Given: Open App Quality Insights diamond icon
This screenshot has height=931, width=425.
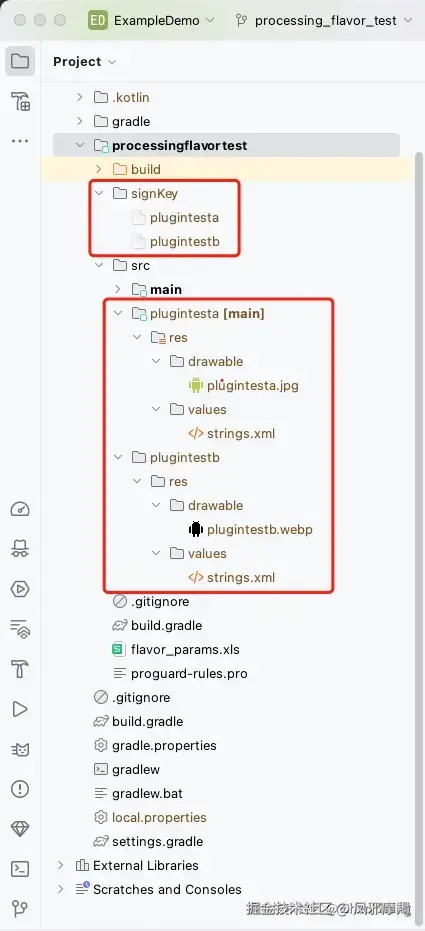Looking at the screenshot, I should (20, 828).
